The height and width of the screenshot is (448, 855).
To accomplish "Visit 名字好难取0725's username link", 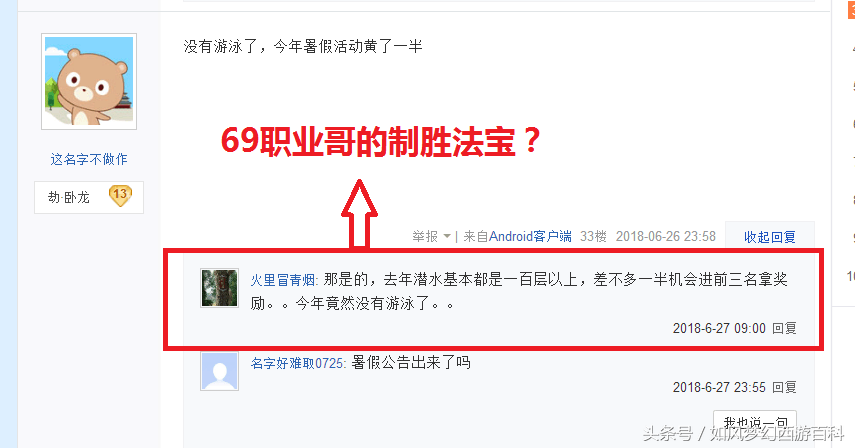I will click(x=297, y=363).
